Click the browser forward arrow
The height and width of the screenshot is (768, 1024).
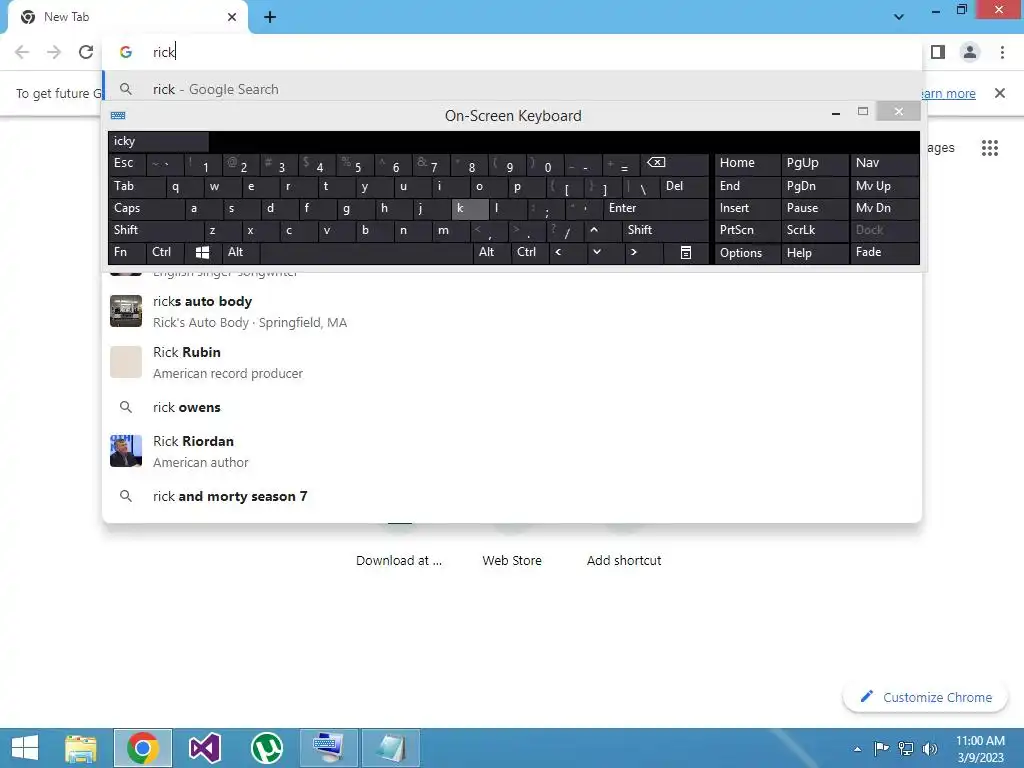click(x=54, y=52)
